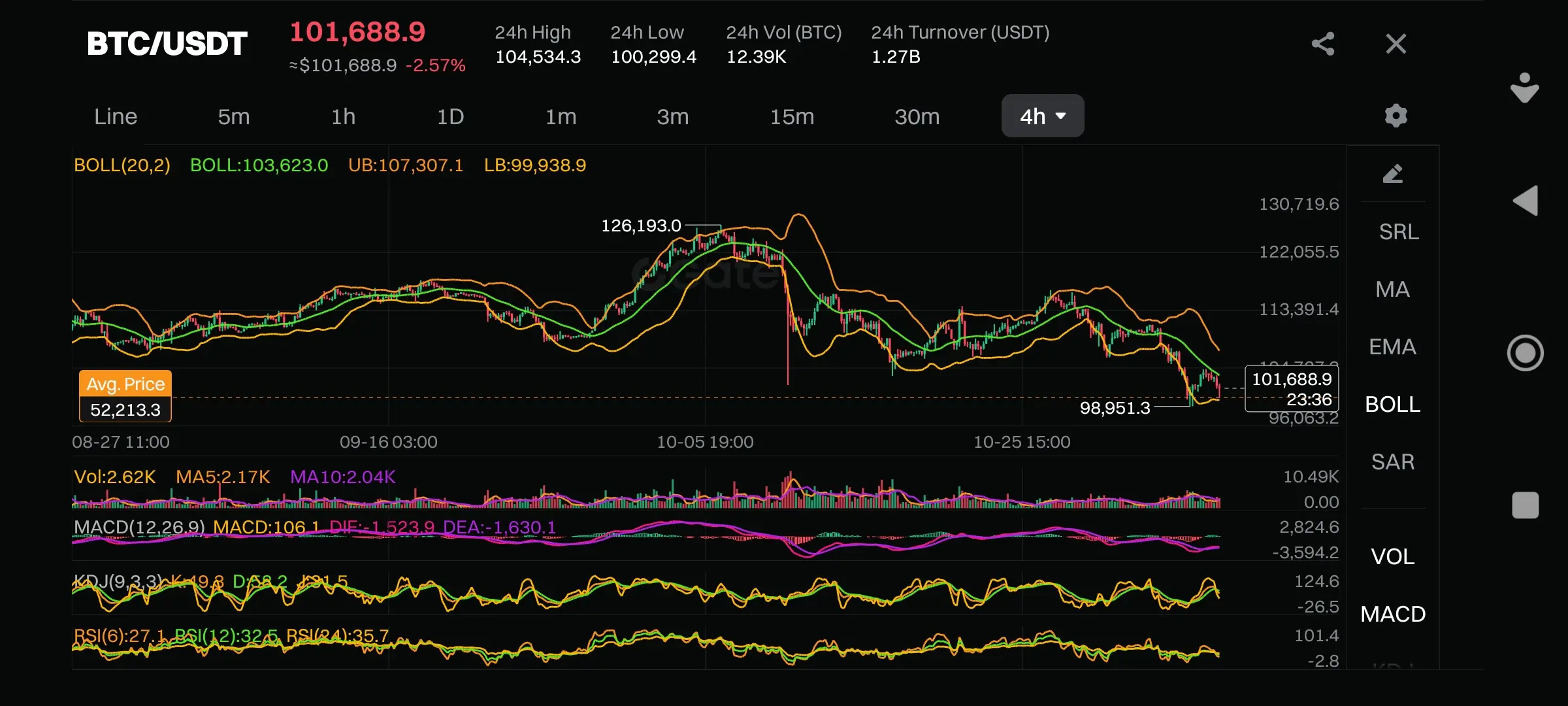The height and width of the screenshot is (706, 1568).
Task: Select the Line chart type
Action: 116,116
